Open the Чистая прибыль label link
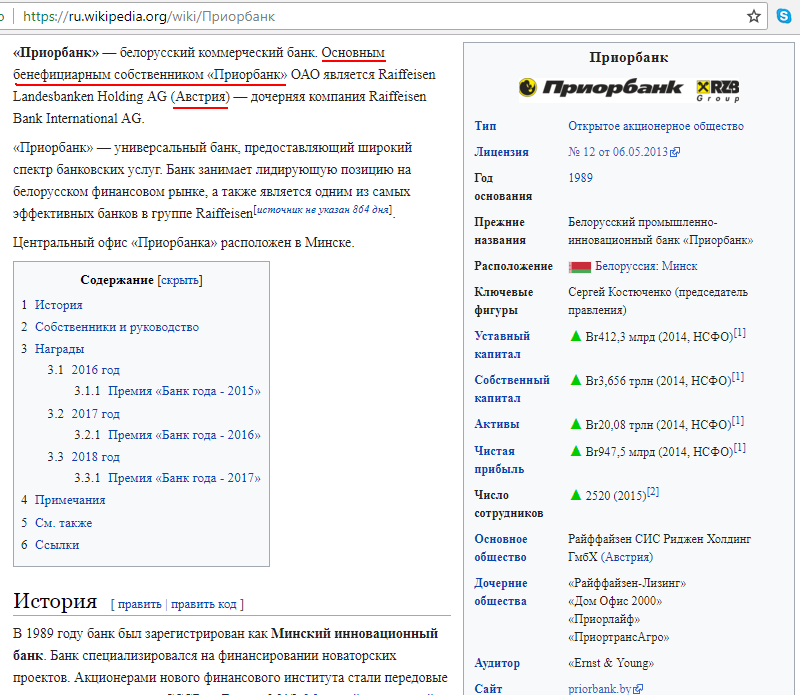The width and height of the screenshot is (800, 695). 499,460
